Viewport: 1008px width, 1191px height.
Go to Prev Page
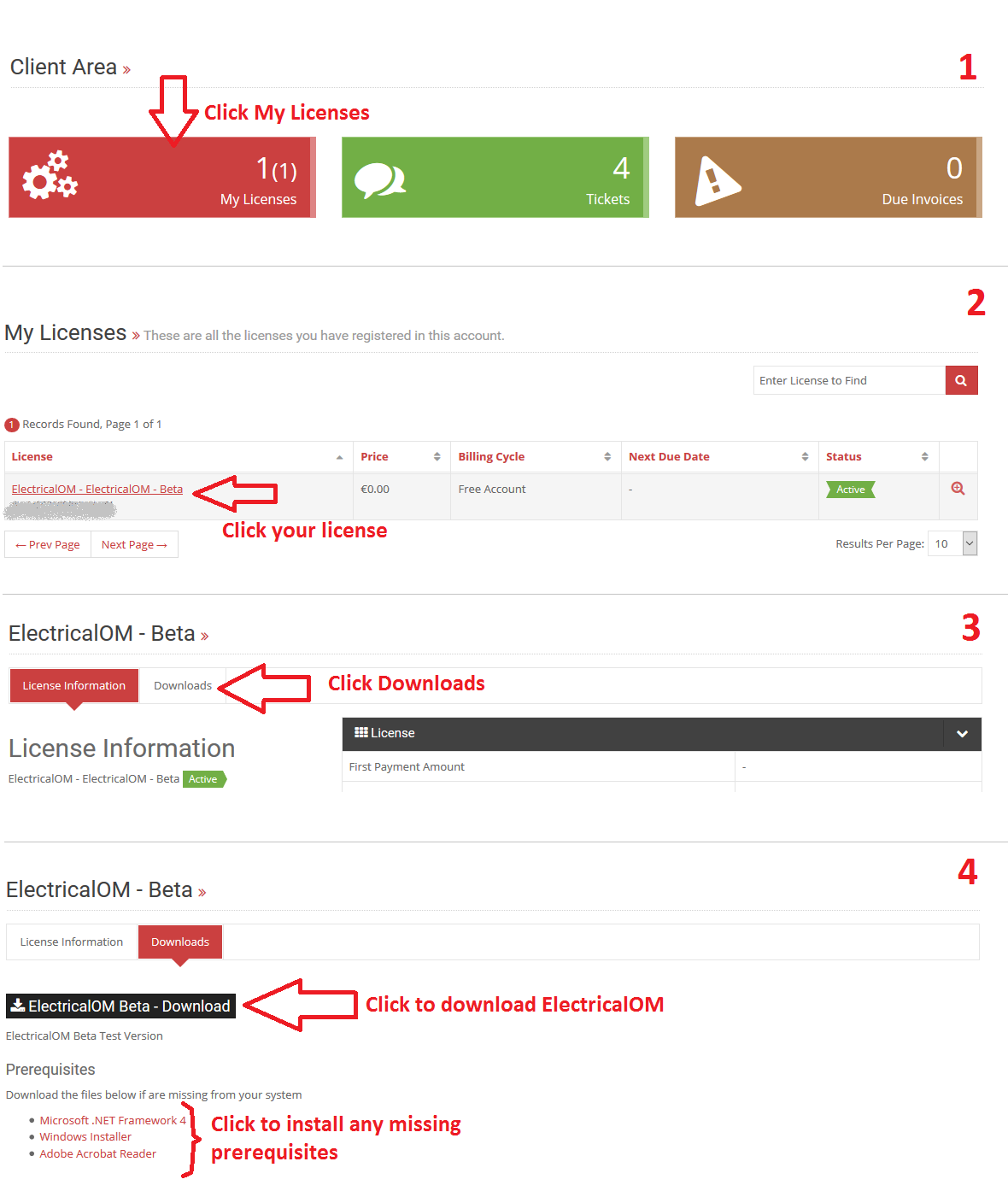coord(48,544)
